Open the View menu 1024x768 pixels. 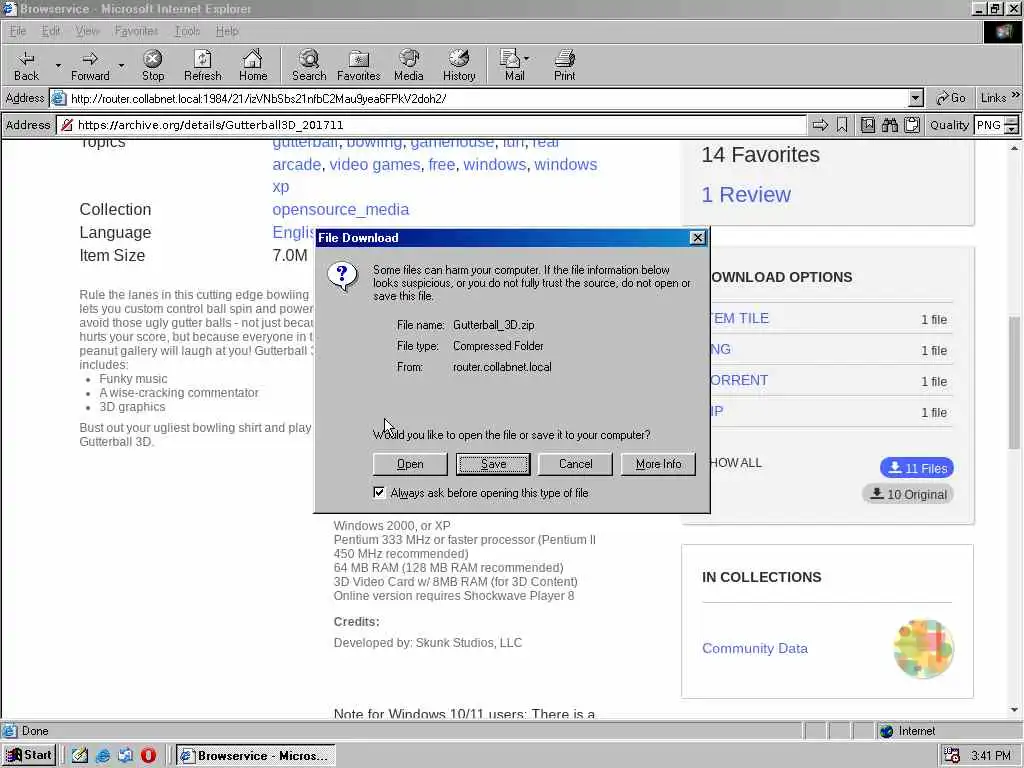pyautogui.click(x=87, y=31)
